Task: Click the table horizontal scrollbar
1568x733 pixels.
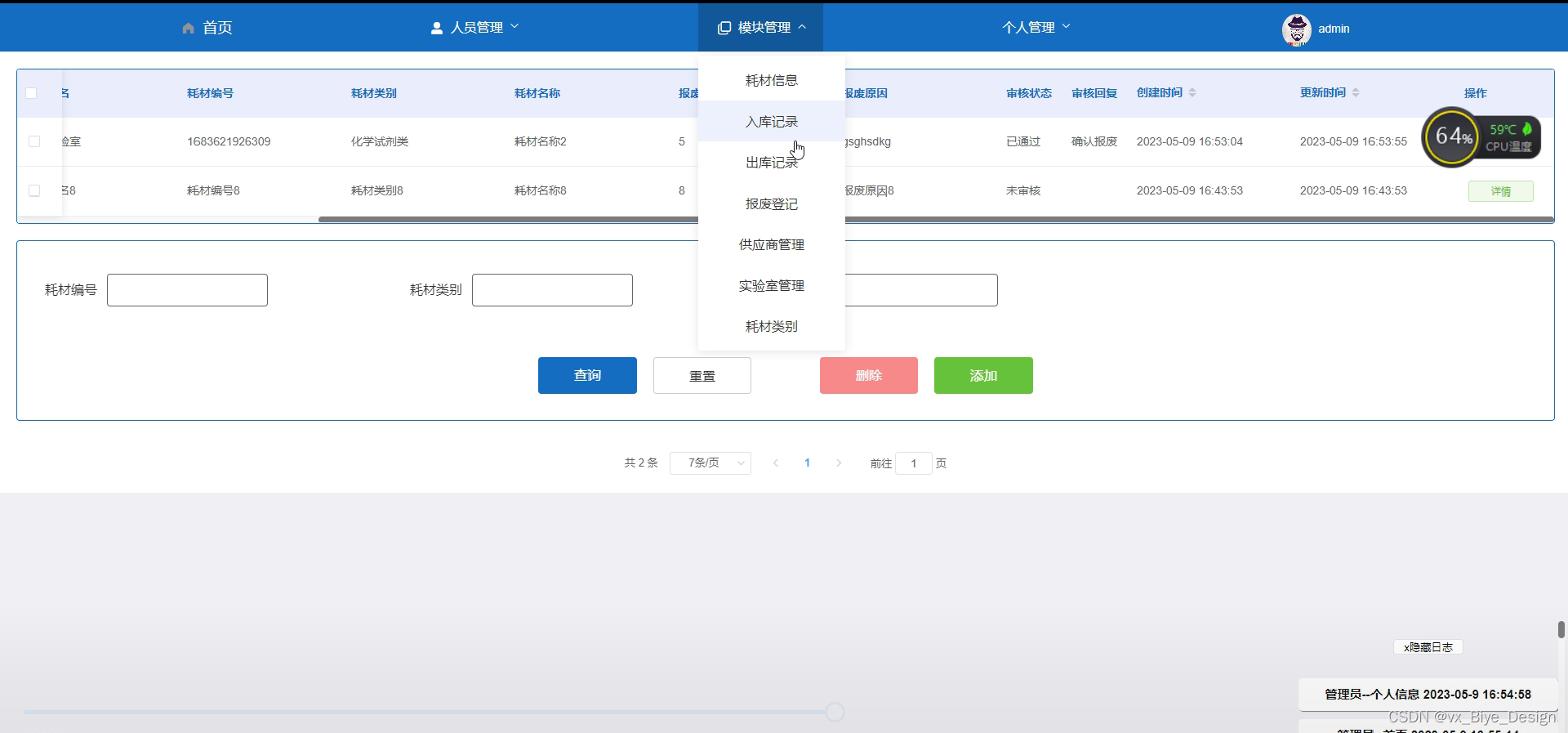Action: [936, 219]
